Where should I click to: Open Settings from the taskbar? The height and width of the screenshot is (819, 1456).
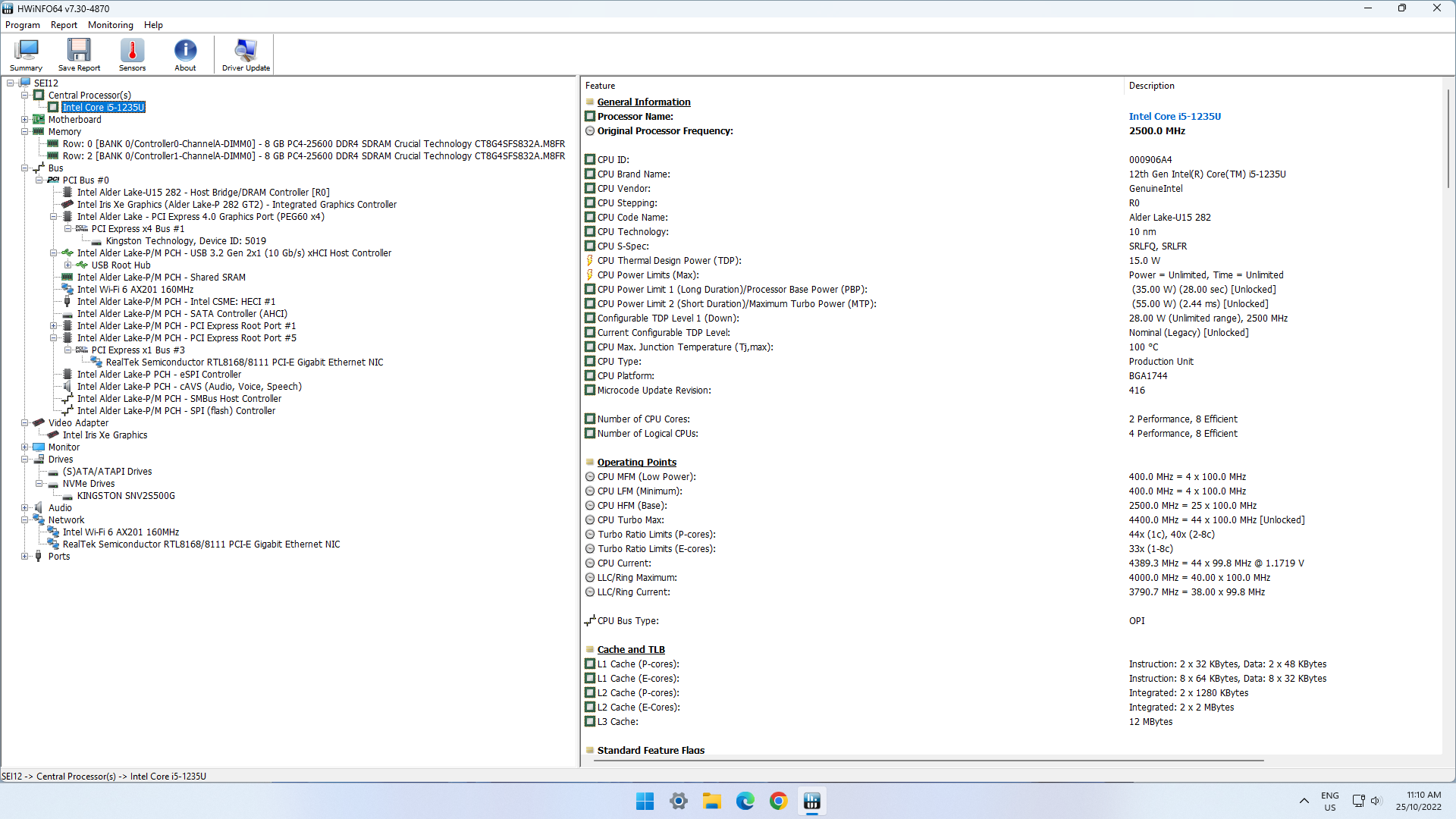(679, 801)
